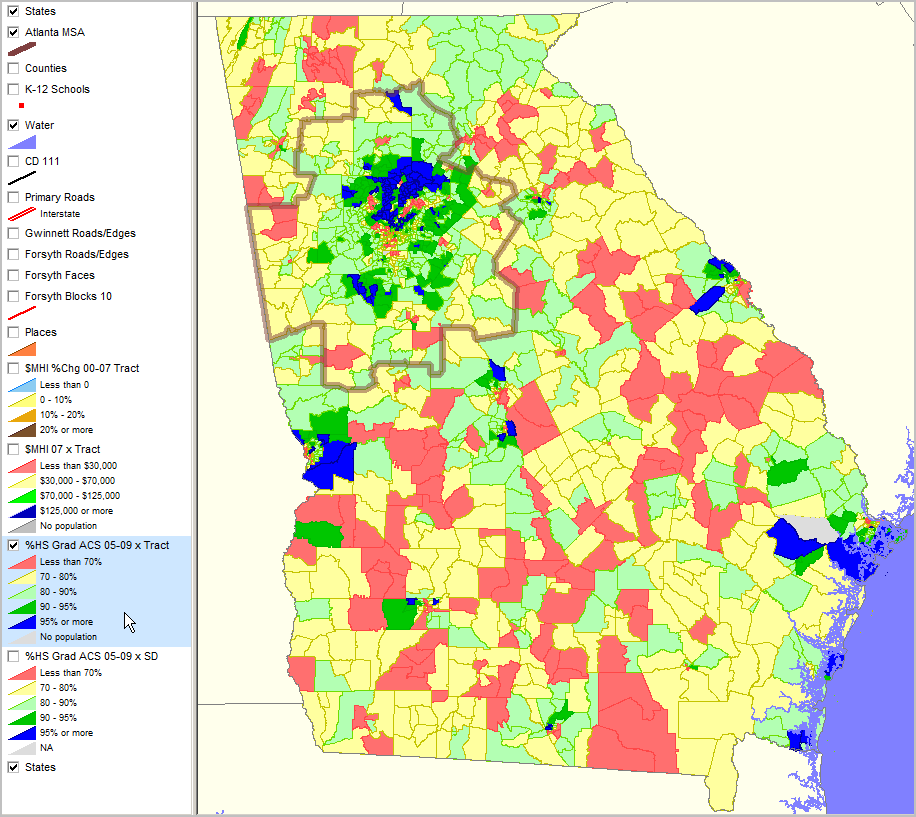Enable the Primary Roads layer checkbox
Viewport: 916px width, 817px height.
click(x=11, y=196)
